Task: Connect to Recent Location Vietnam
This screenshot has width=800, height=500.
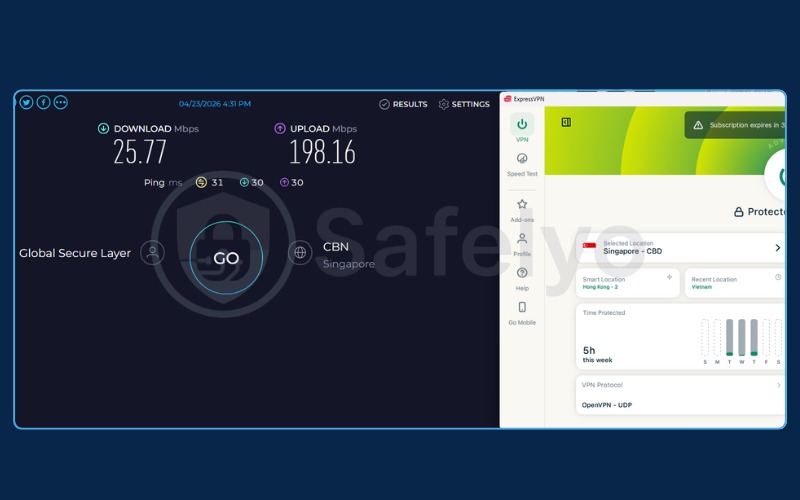Action: coord(735,283)
